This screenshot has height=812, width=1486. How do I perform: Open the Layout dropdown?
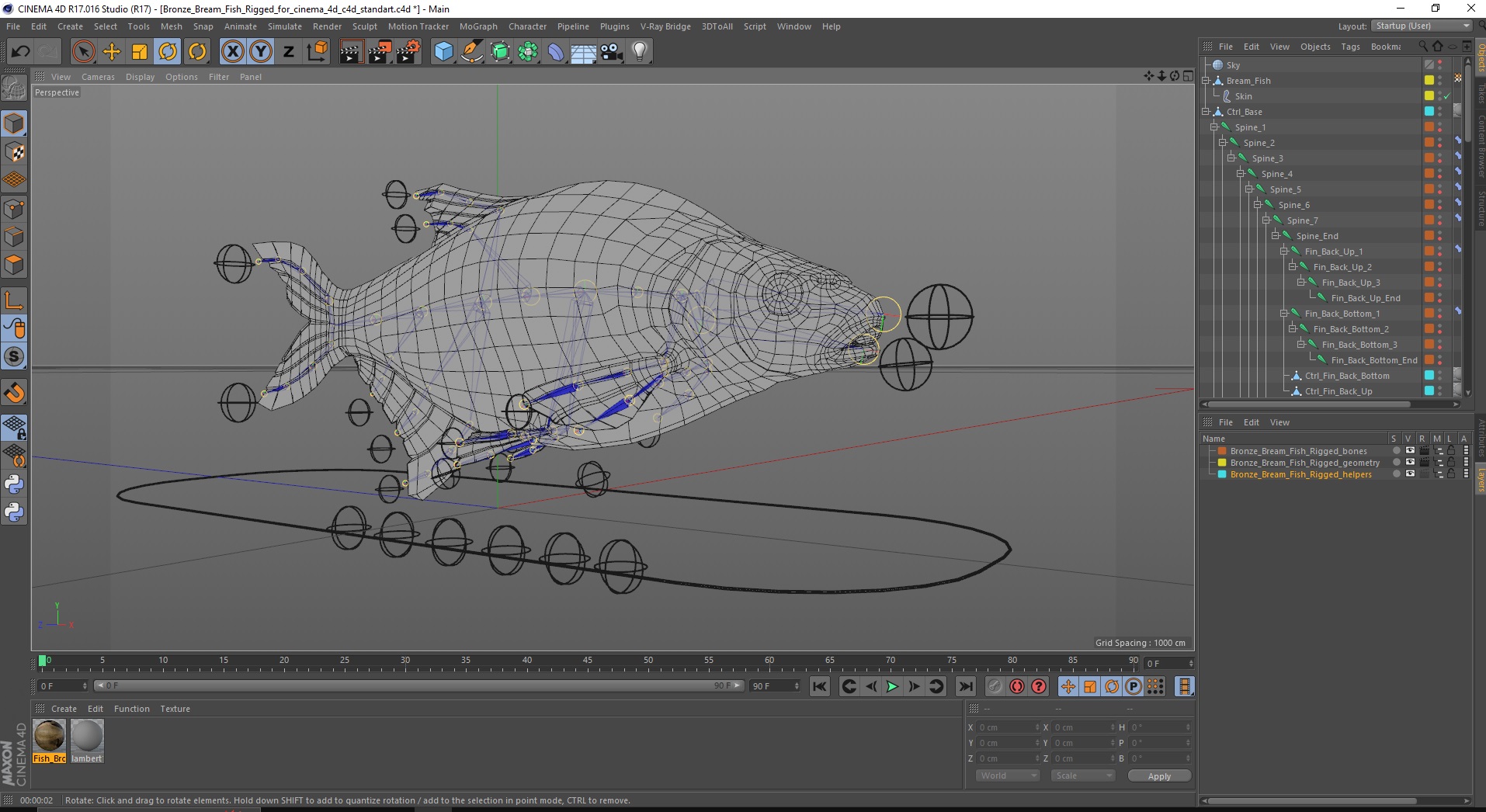[1422, 26]
